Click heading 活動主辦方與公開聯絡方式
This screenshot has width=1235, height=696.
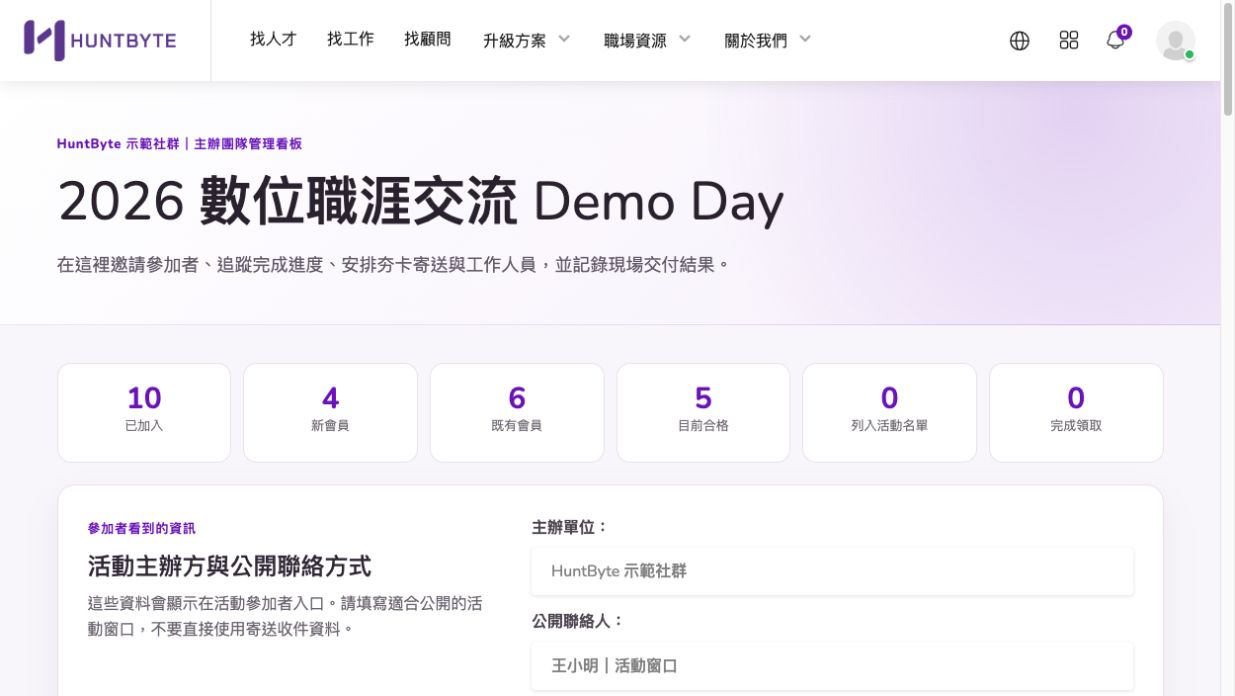[x=229, y=567]
